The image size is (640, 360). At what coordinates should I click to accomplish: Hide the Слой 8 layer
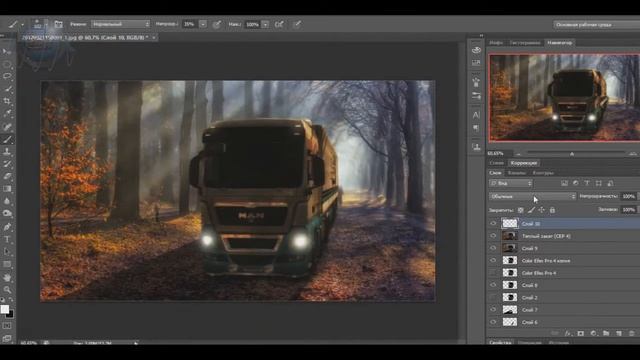coord(493,285)
